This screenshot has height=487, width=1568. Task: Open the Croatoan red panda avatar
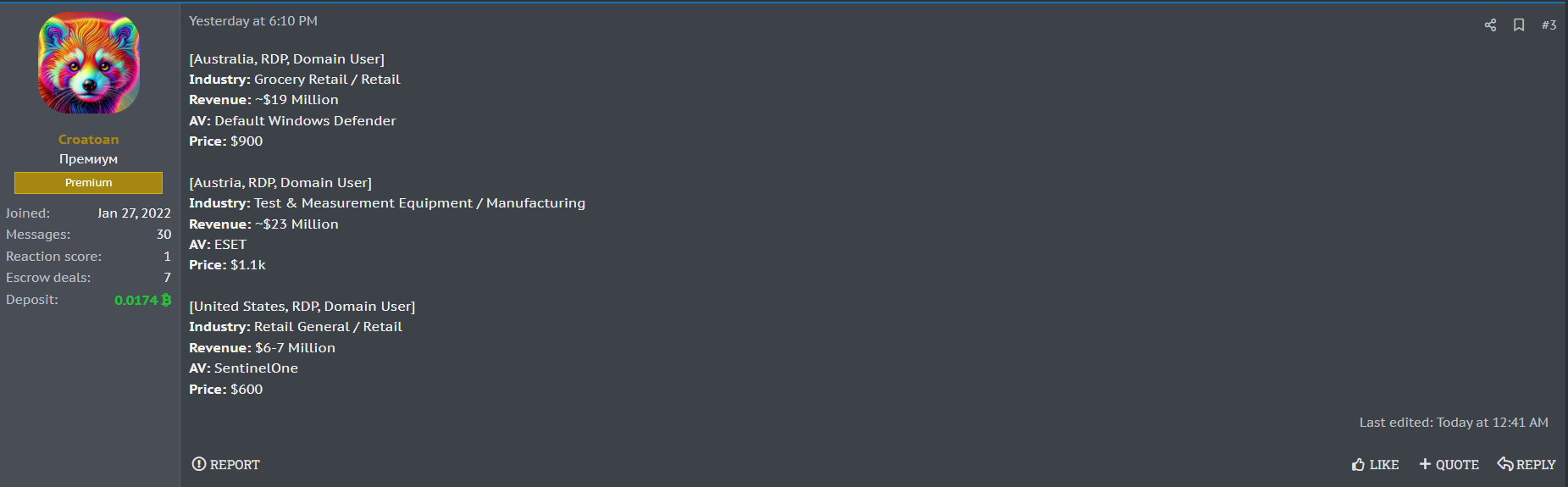click(89, 63)
